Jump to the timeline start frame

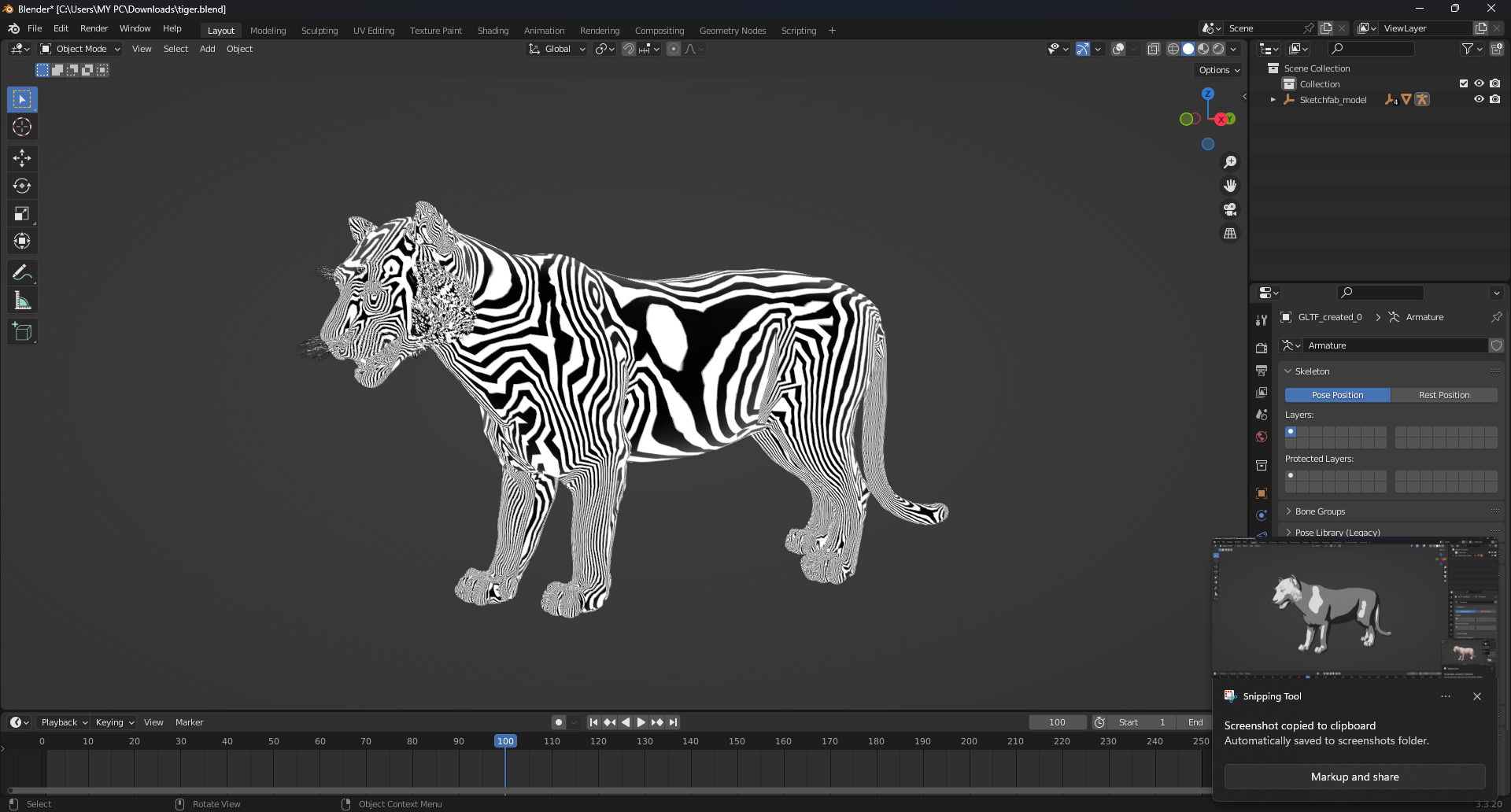click(x=594, y=722)
